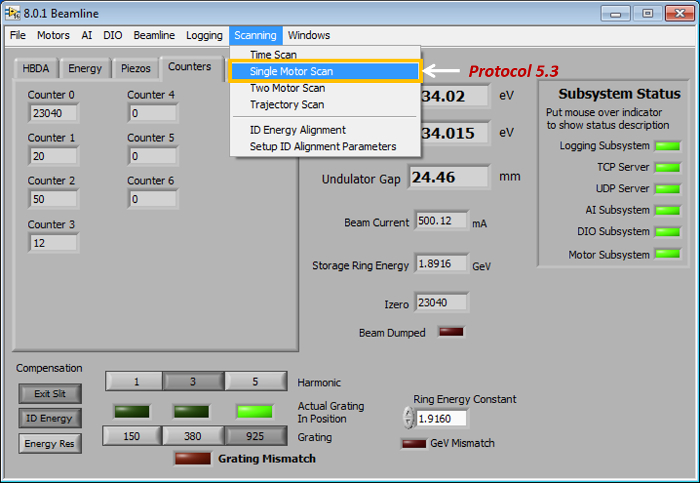Select harmonic 5 button
This screenshot has height=483, width=700.
click(254, 381)
